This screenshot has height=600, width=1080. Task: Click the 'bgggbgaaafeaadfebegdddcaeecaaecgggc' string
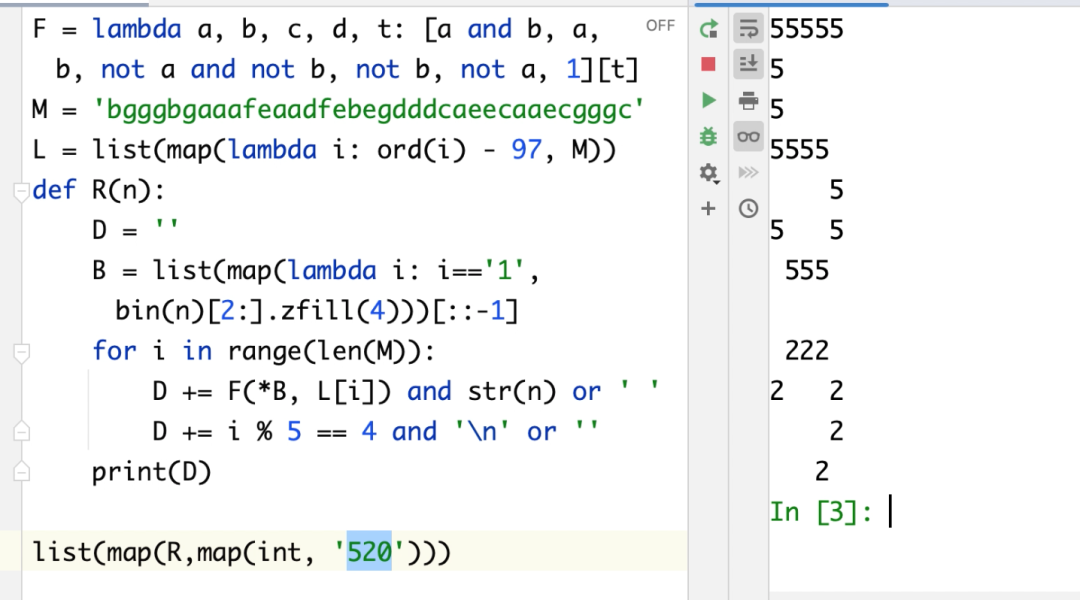pos(369,110)
